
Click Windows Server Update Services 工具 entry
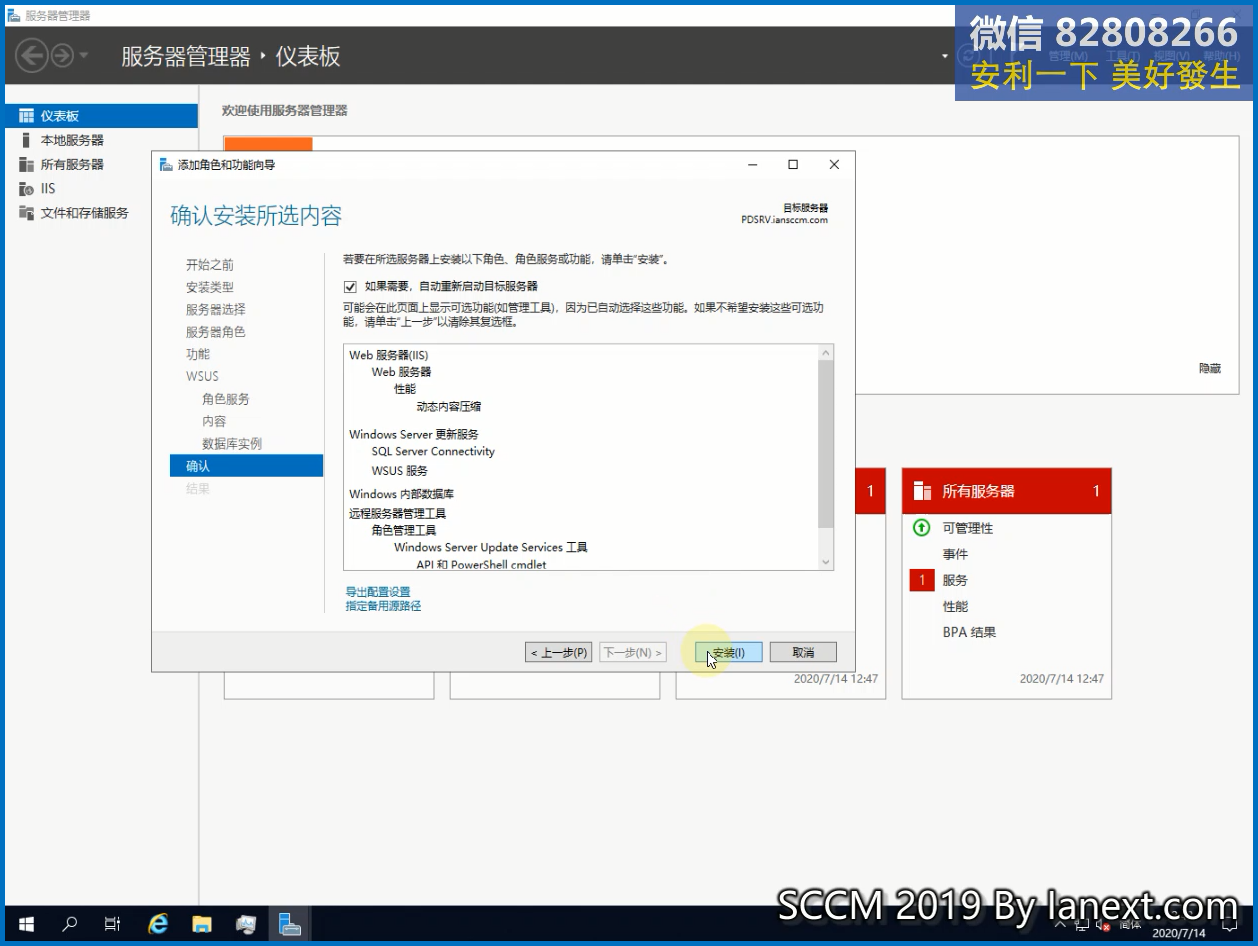click(491, 548)
